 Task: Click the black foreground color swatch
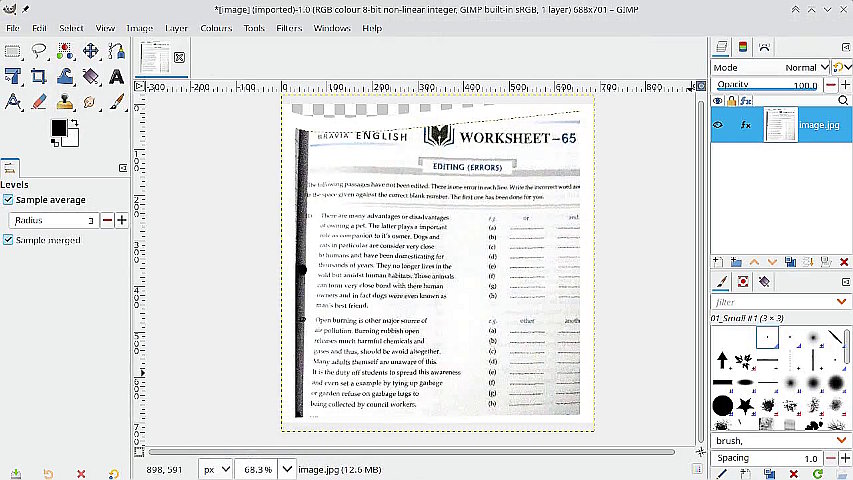(59, 128)
